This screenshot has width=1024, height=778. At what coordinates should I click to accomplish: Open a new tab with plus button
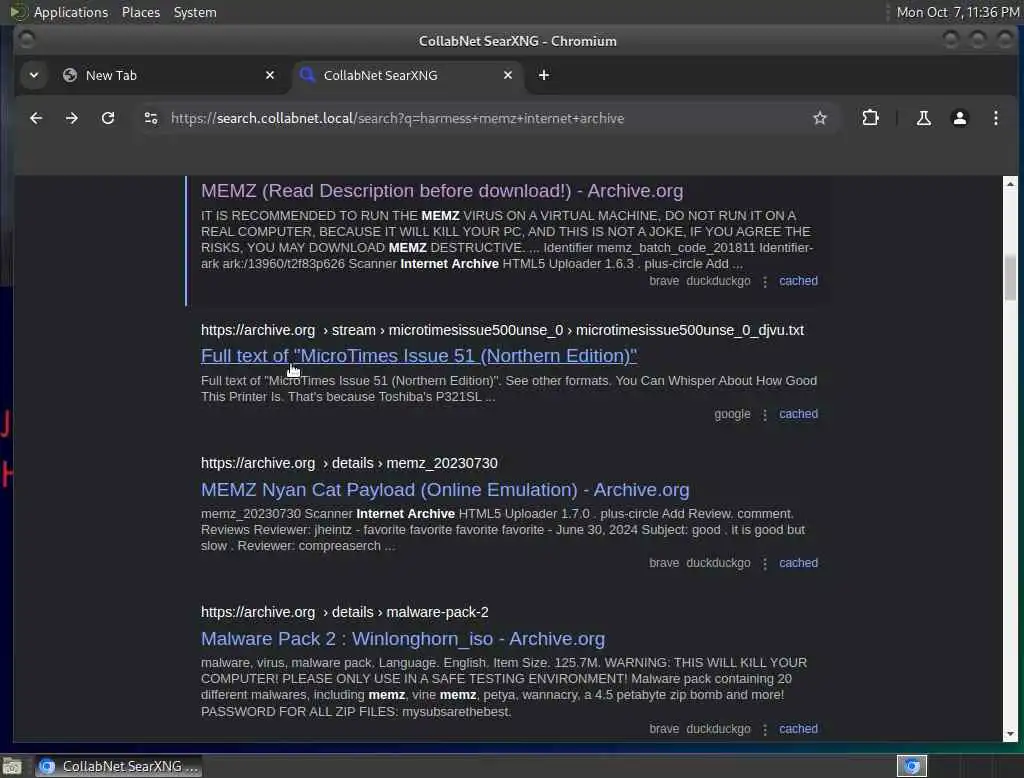[543, 75]
